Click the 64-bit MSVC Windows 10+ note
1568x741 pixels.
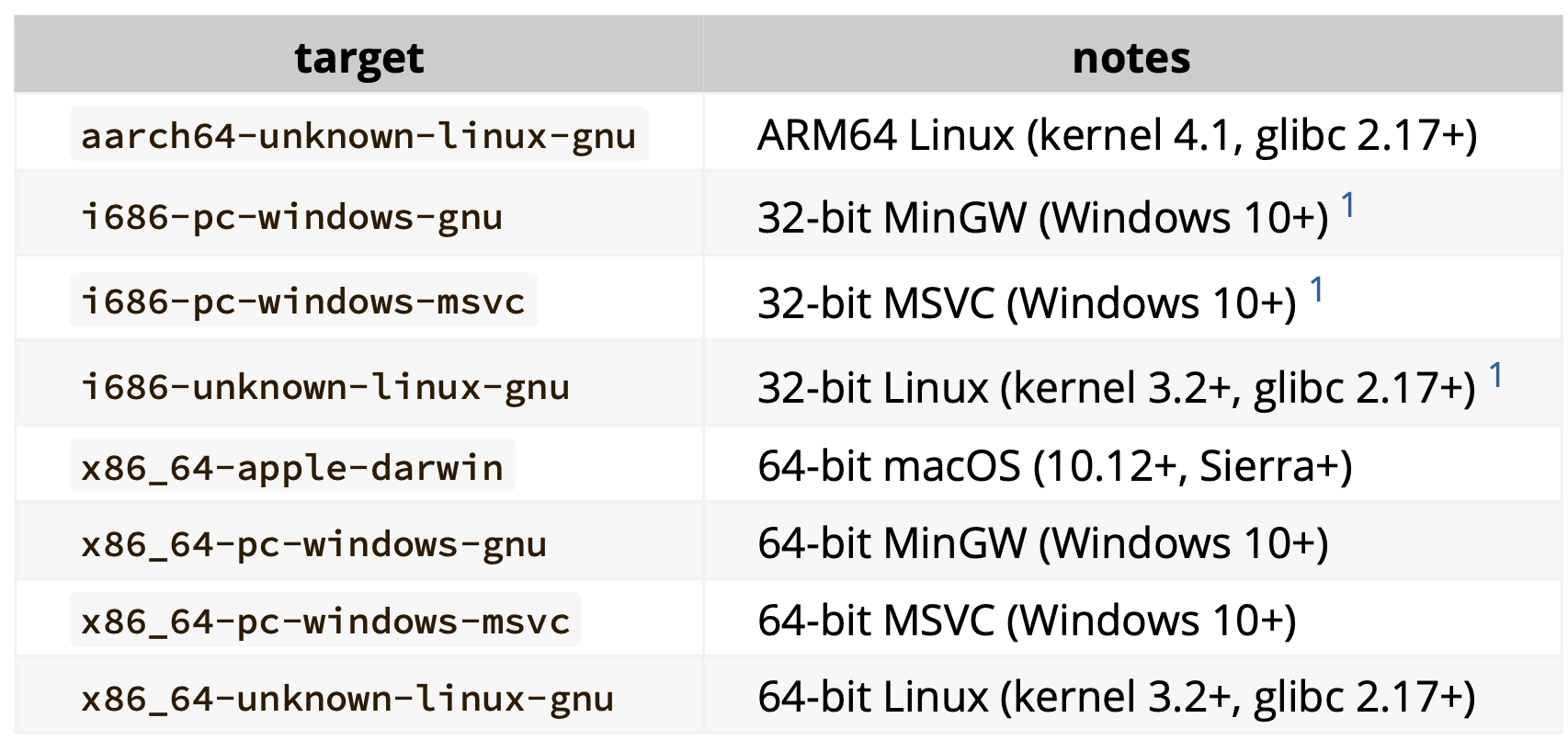pos(1028,621)
